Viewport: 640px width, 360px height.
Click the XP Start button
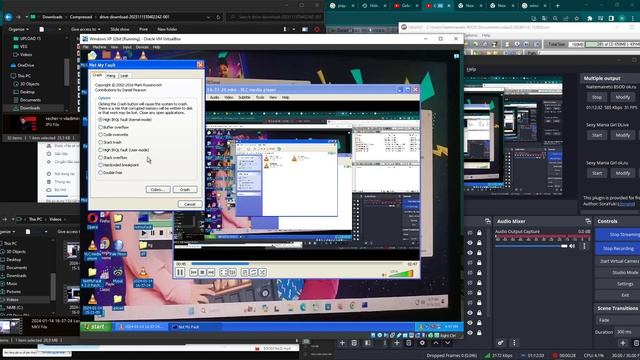click(x=96, y=327)
